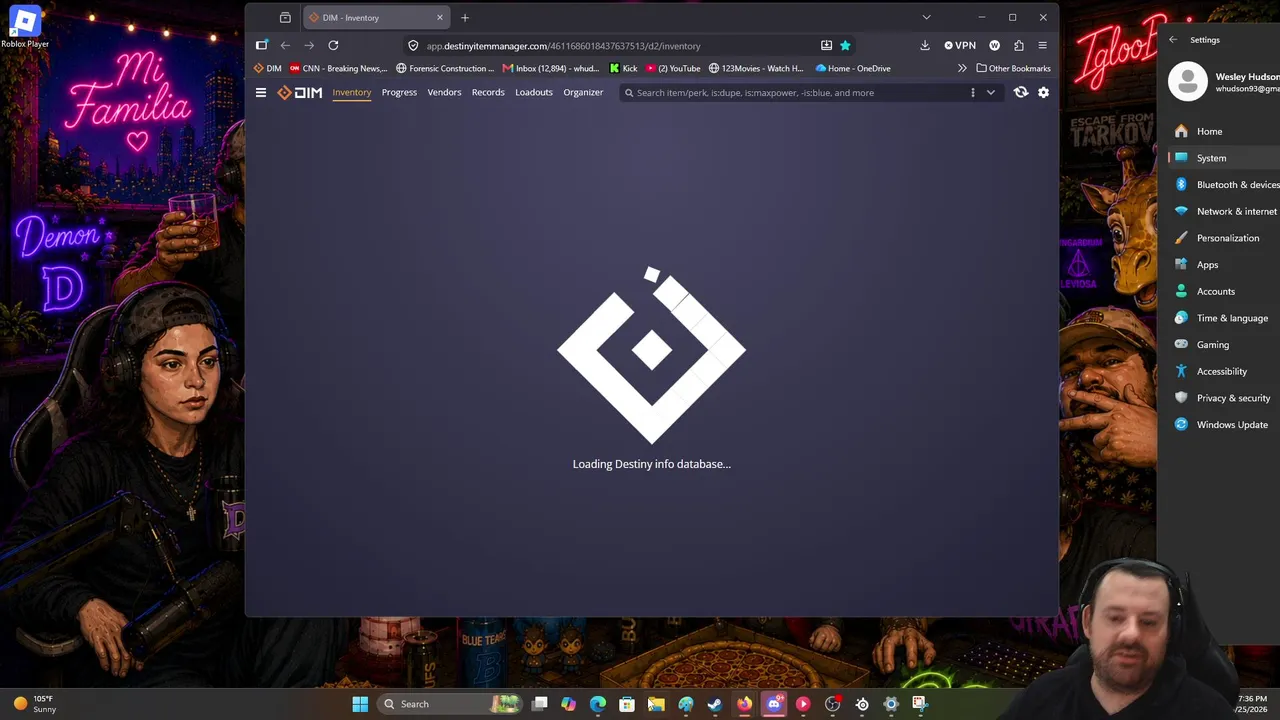Close the DIM - Inventory tab
This screenshot has width=1280, height=720.
[x=439, y=17]
